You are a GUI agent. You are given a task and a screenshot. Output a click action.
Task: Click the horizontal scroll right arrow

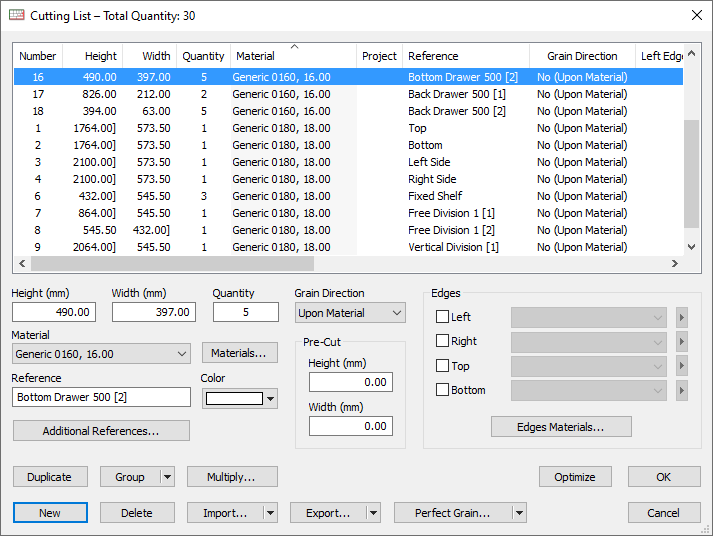pos(675,263)
